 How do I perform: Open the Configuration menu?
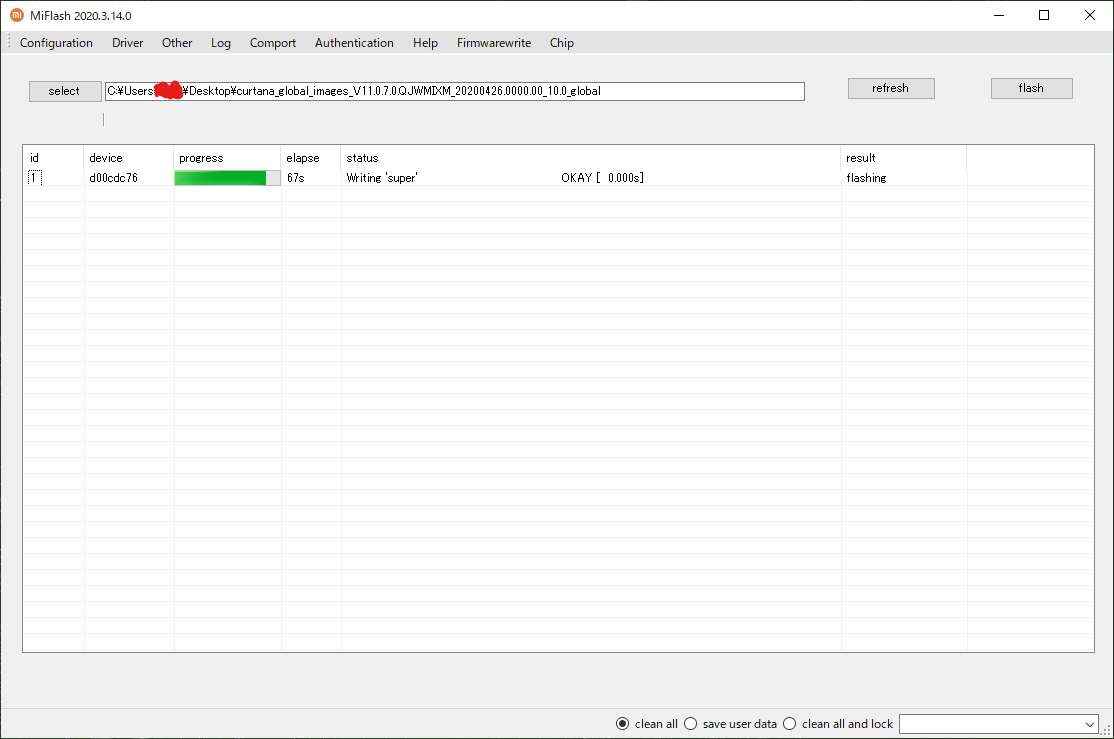(56, 43)
